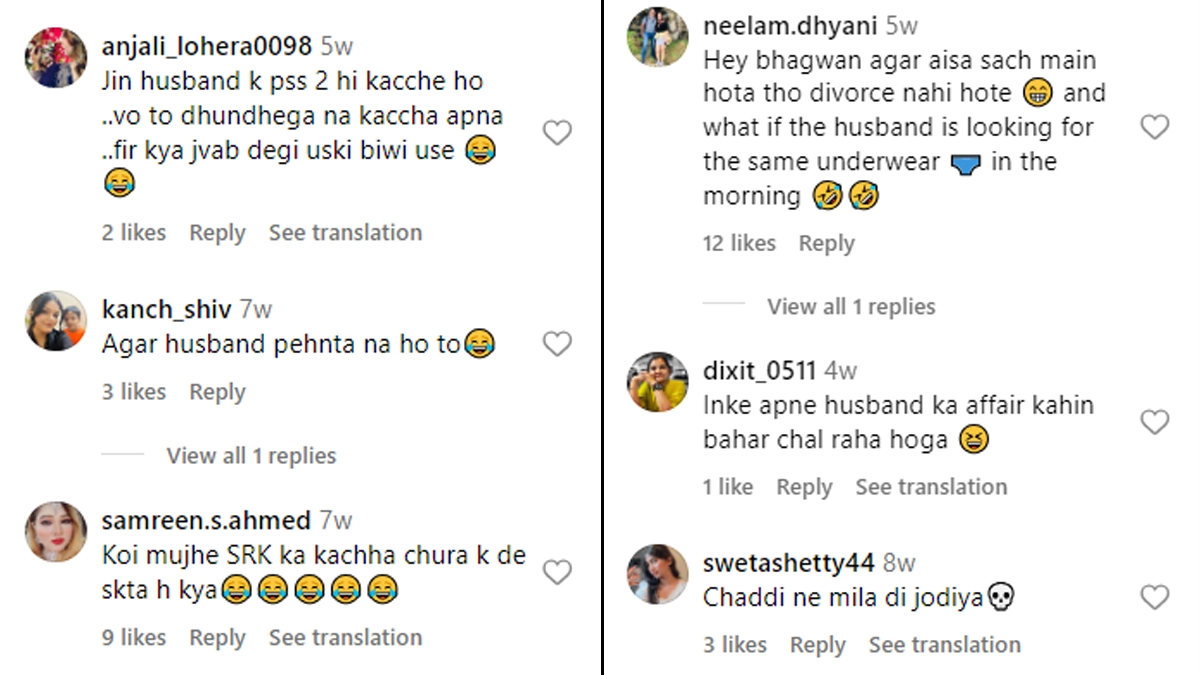Expand replies under neelam.dhyani's comment
The height and width of the screenshot is (675, 1200).
(x=851, y=307)
